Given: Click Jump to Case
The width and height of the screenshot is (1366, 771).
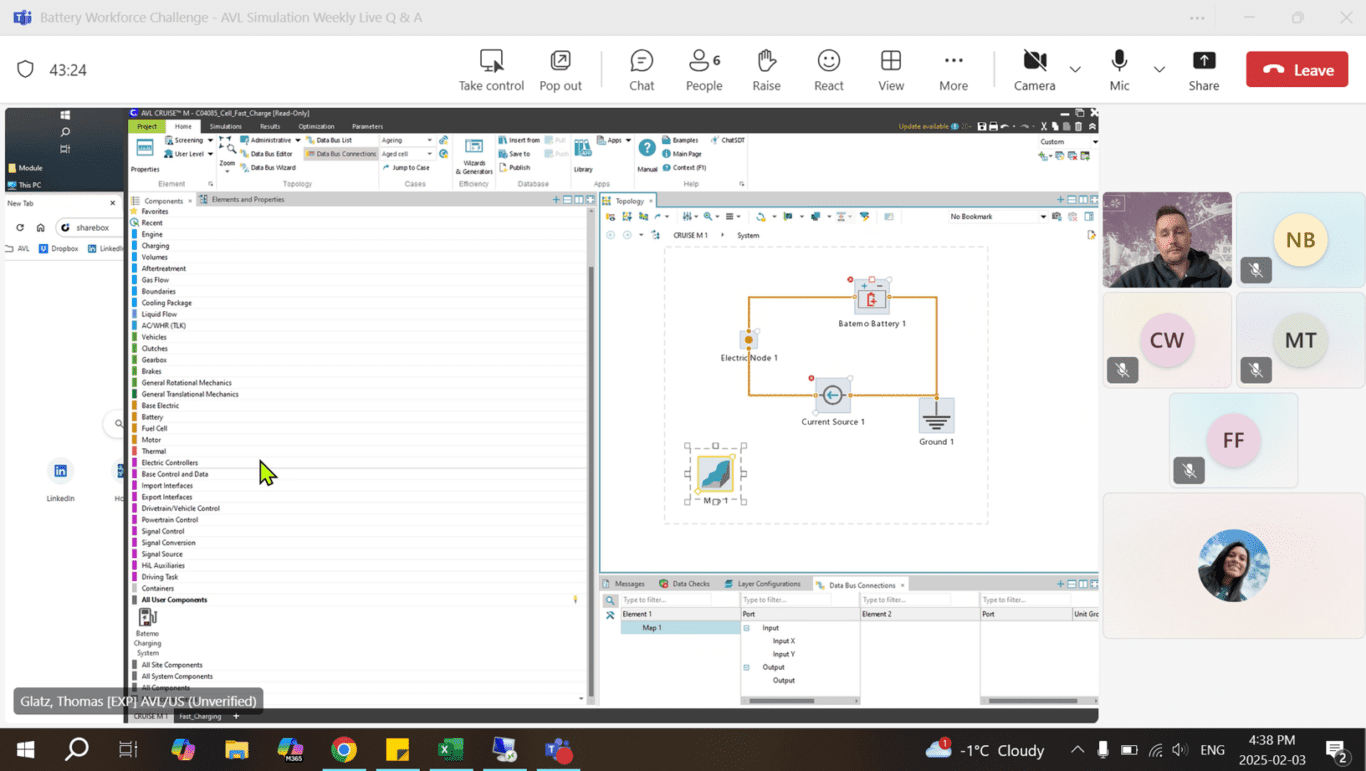Looking at the screenshot, I should 405,168.
